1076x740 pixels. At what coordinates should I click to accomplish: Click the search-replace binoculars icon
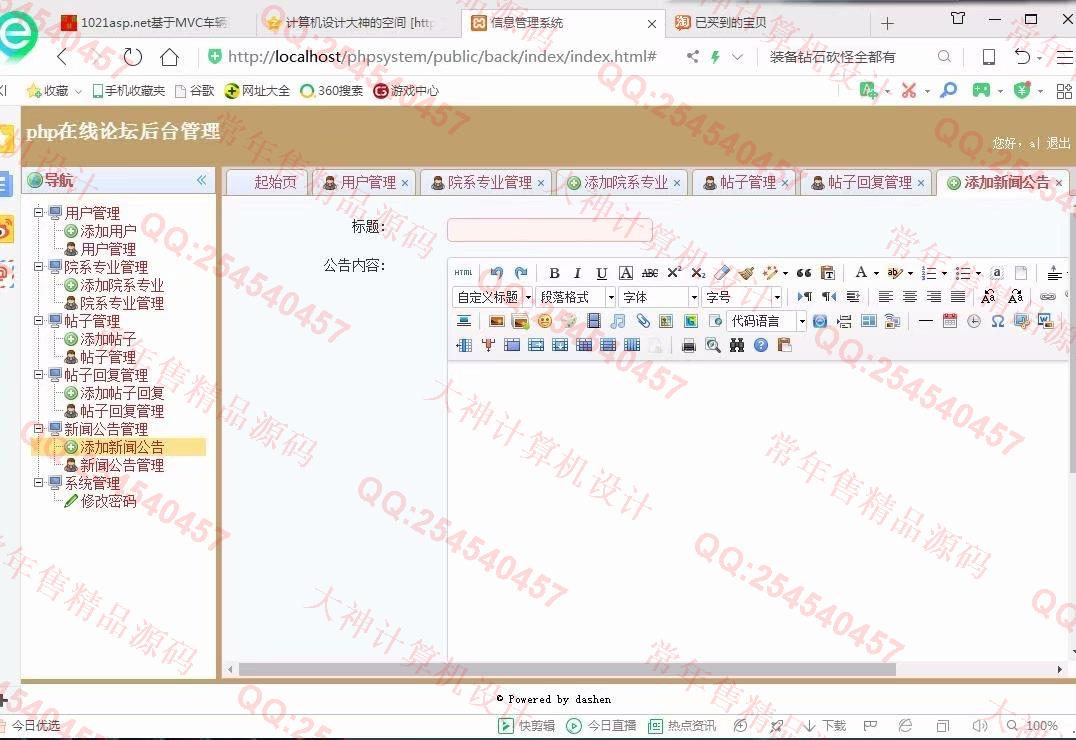(x=737, y=345)
